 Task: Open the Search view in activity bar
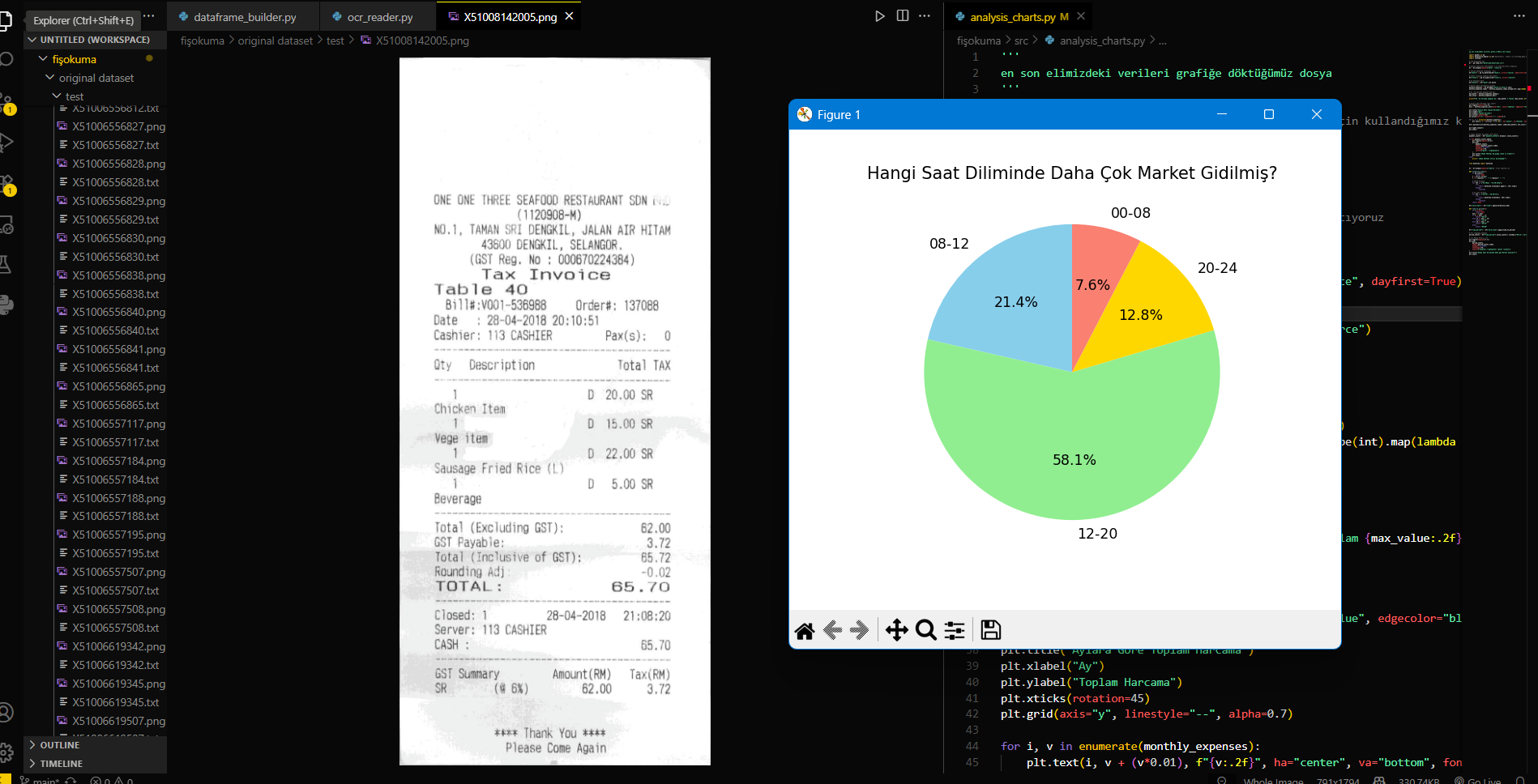point(5,59)
